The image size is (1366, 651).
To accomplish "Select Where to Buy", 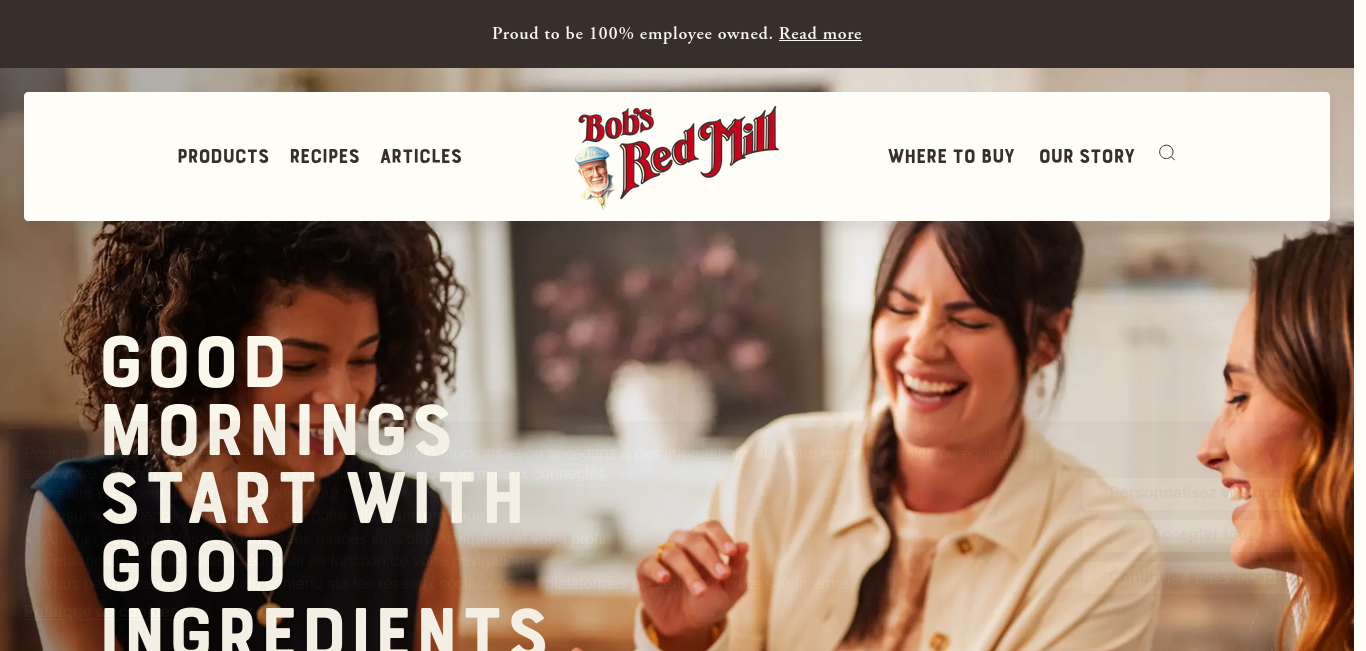I will click(x=951, y=156).
